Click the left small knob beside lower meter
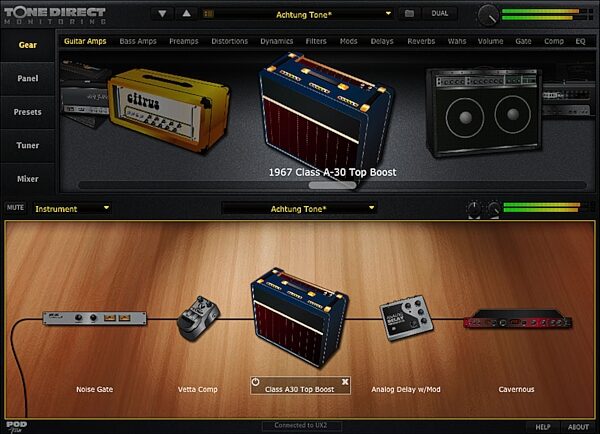Screen dimensions: 600x434 (x=474, y=209)
